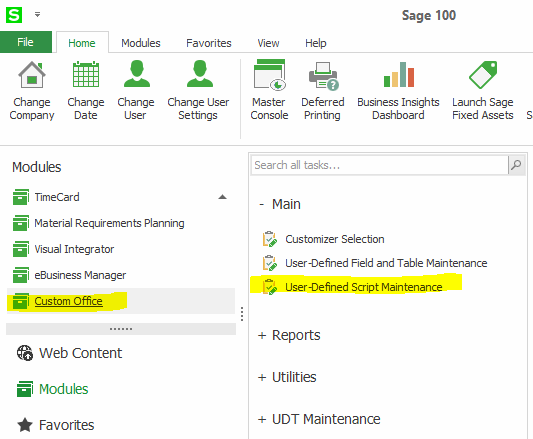
Task: Open the Favorites ribbon tab
Action: point(209,43)
